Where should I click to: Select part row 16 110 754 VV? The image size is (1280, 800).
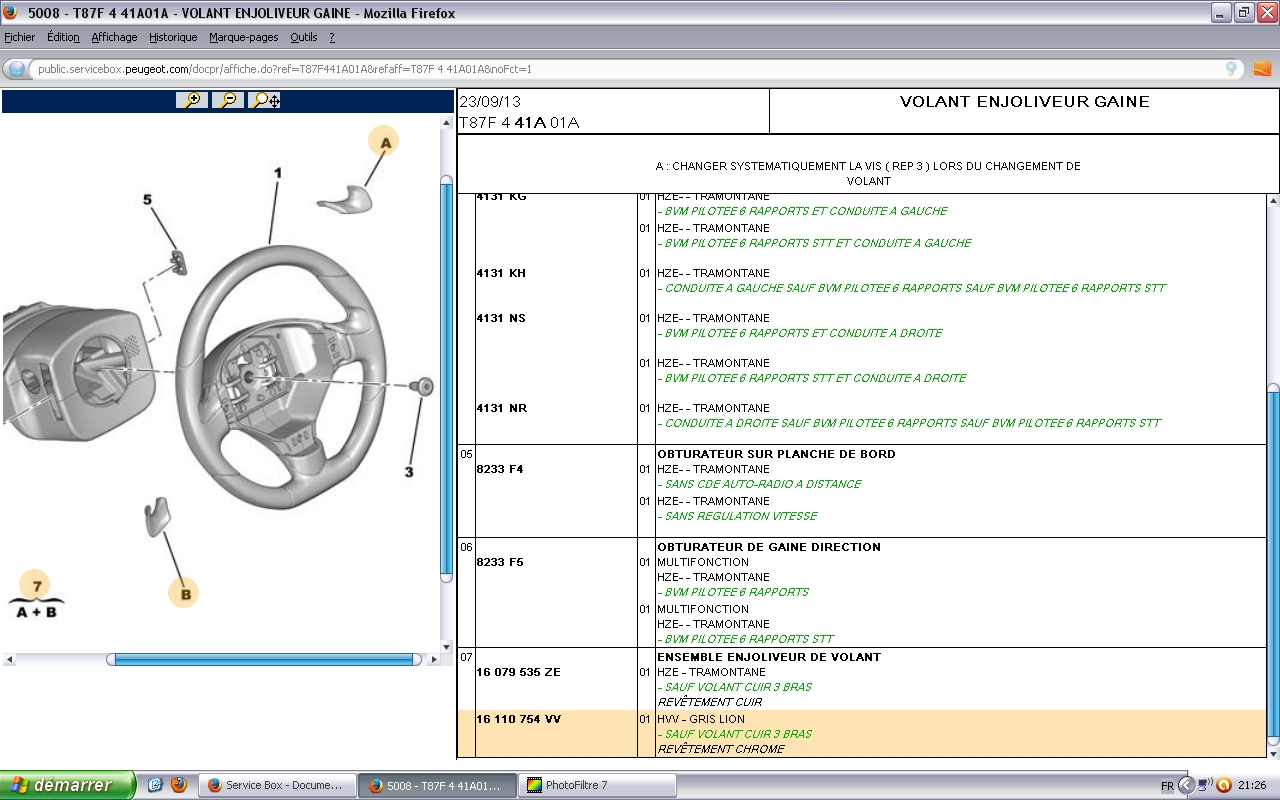(518, 719)
